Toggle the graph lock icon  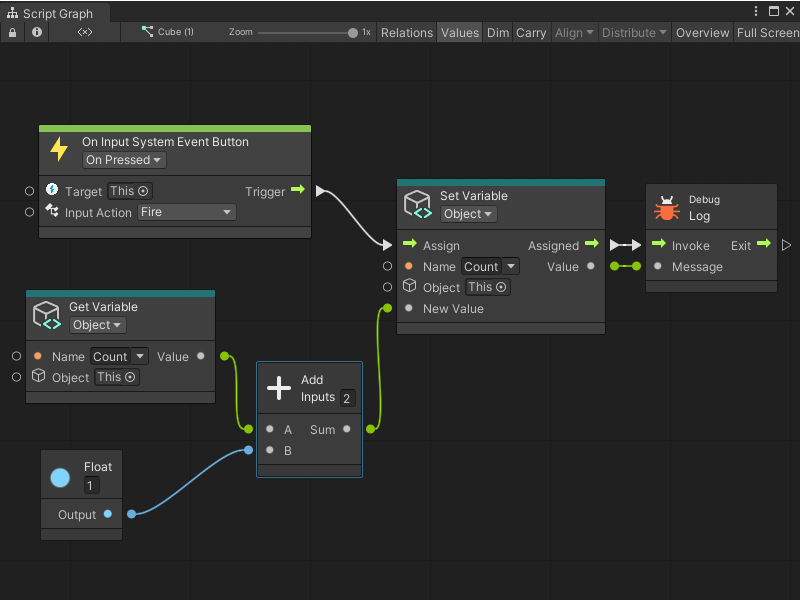point(12,32)
